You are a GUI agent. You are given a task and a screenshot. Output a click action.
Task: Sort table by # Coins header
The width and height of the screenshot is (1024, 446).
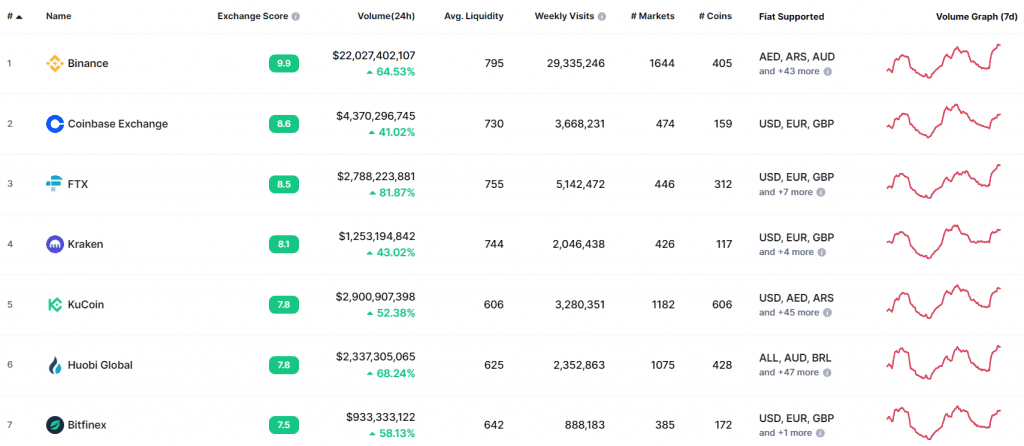[x=714, y=16]
